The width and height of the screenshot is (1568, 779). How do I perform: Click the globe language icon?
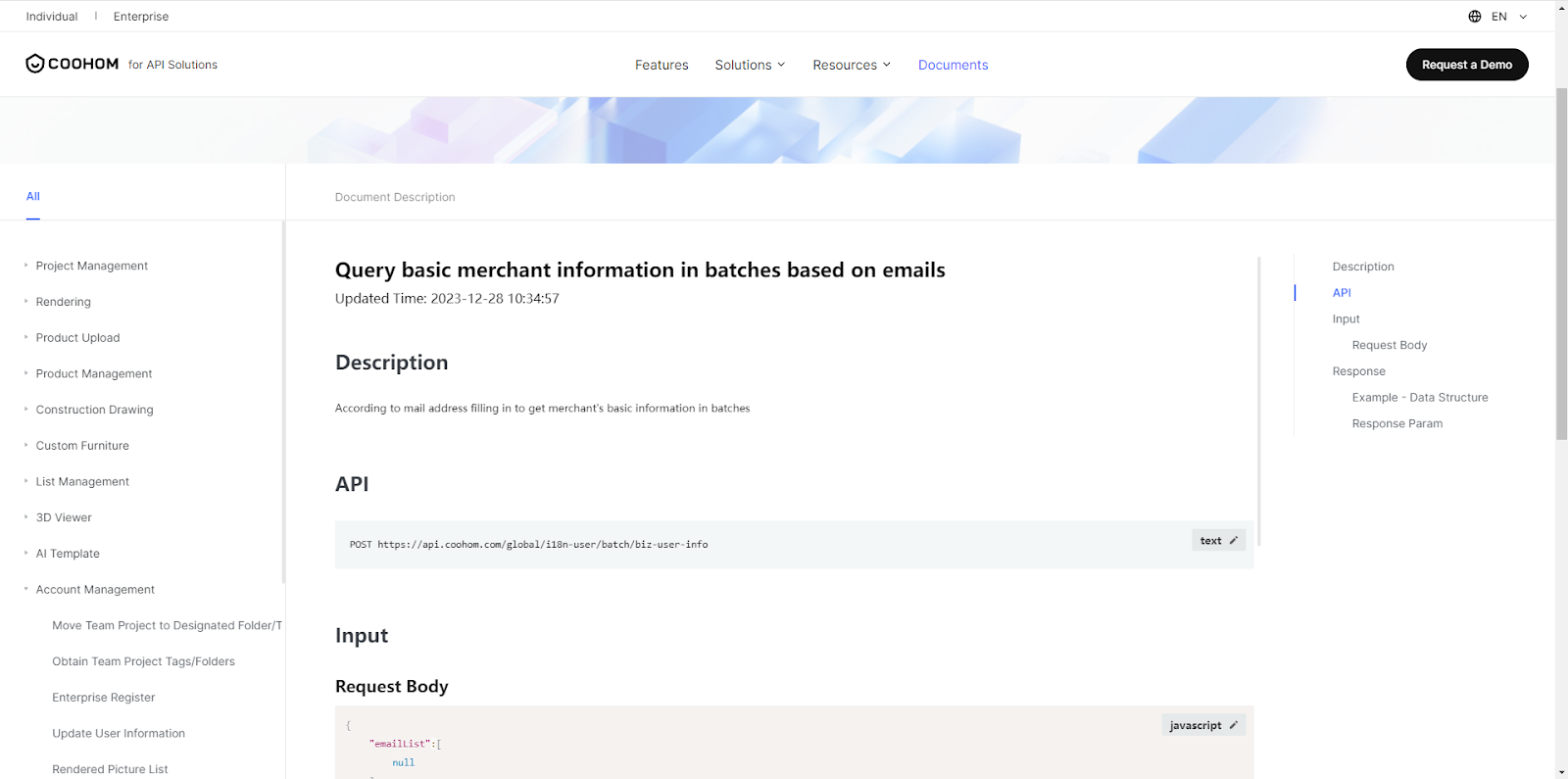tap(1474, 17)
